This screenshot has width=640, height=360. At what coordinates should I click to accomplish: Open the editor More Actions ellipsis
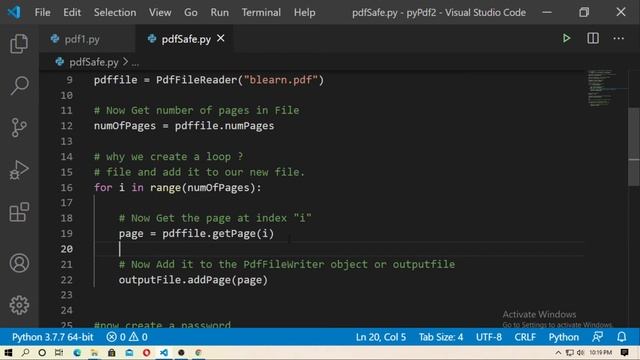(x=618, y=38)
